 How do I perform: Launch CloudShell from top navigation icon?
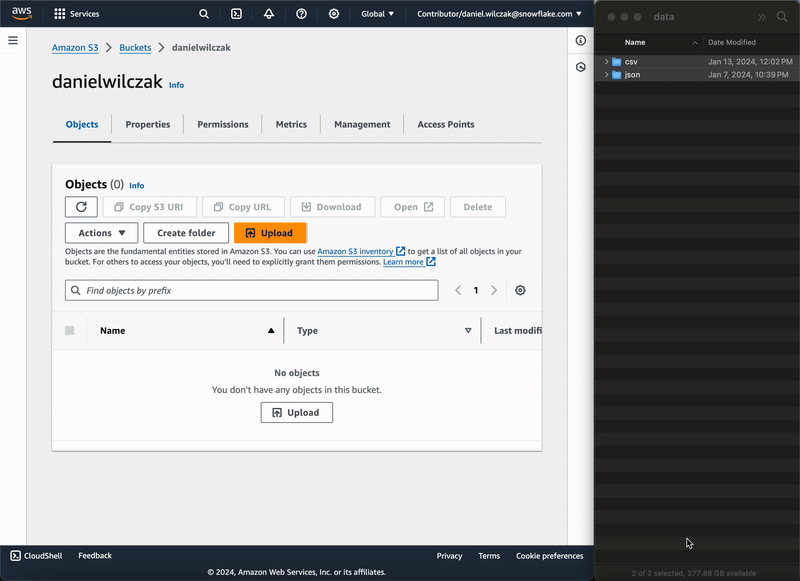coord(236,14)
